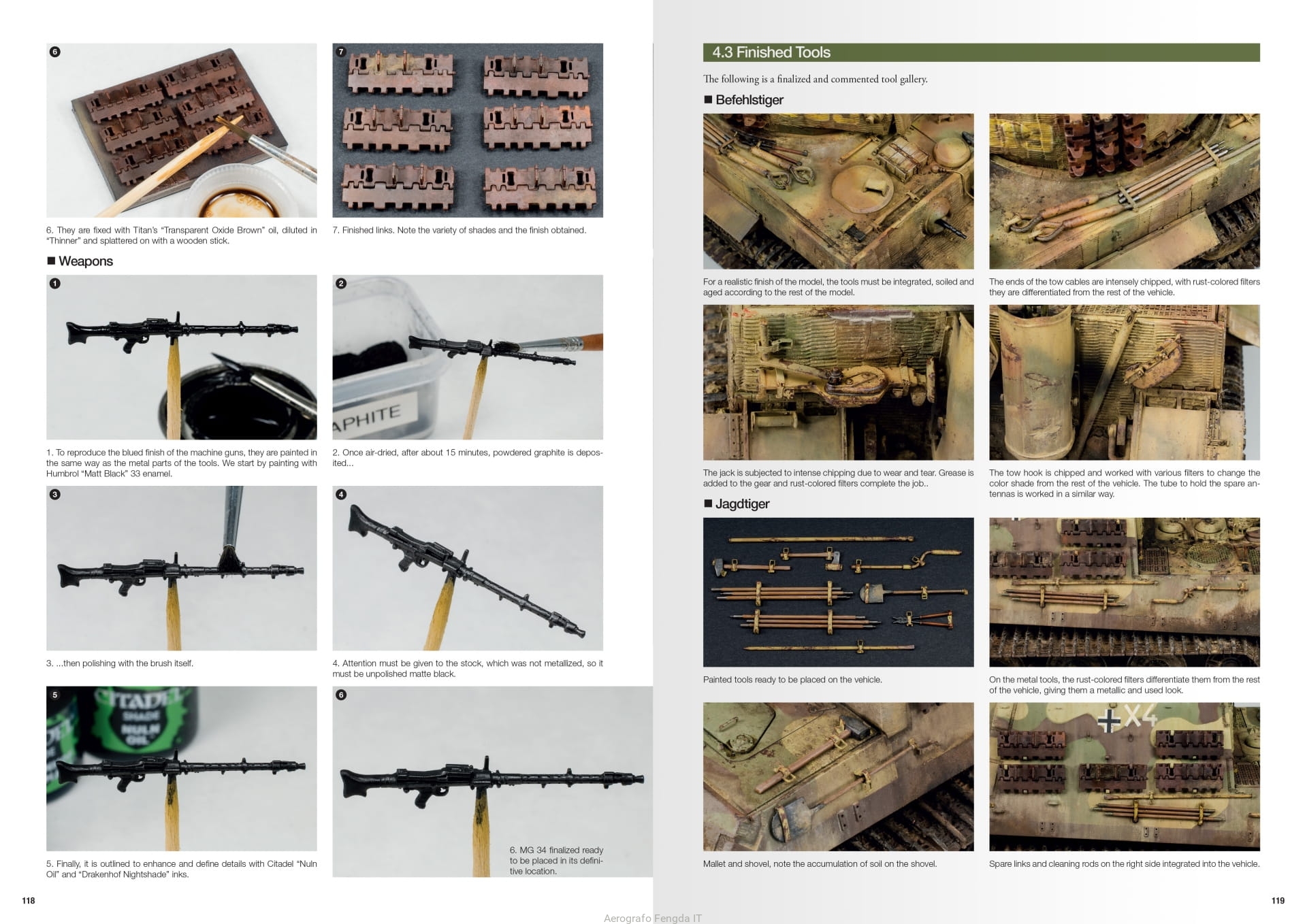Click the Befehlstiger subsection heading

pyautogui.click(x=749, y=100)
